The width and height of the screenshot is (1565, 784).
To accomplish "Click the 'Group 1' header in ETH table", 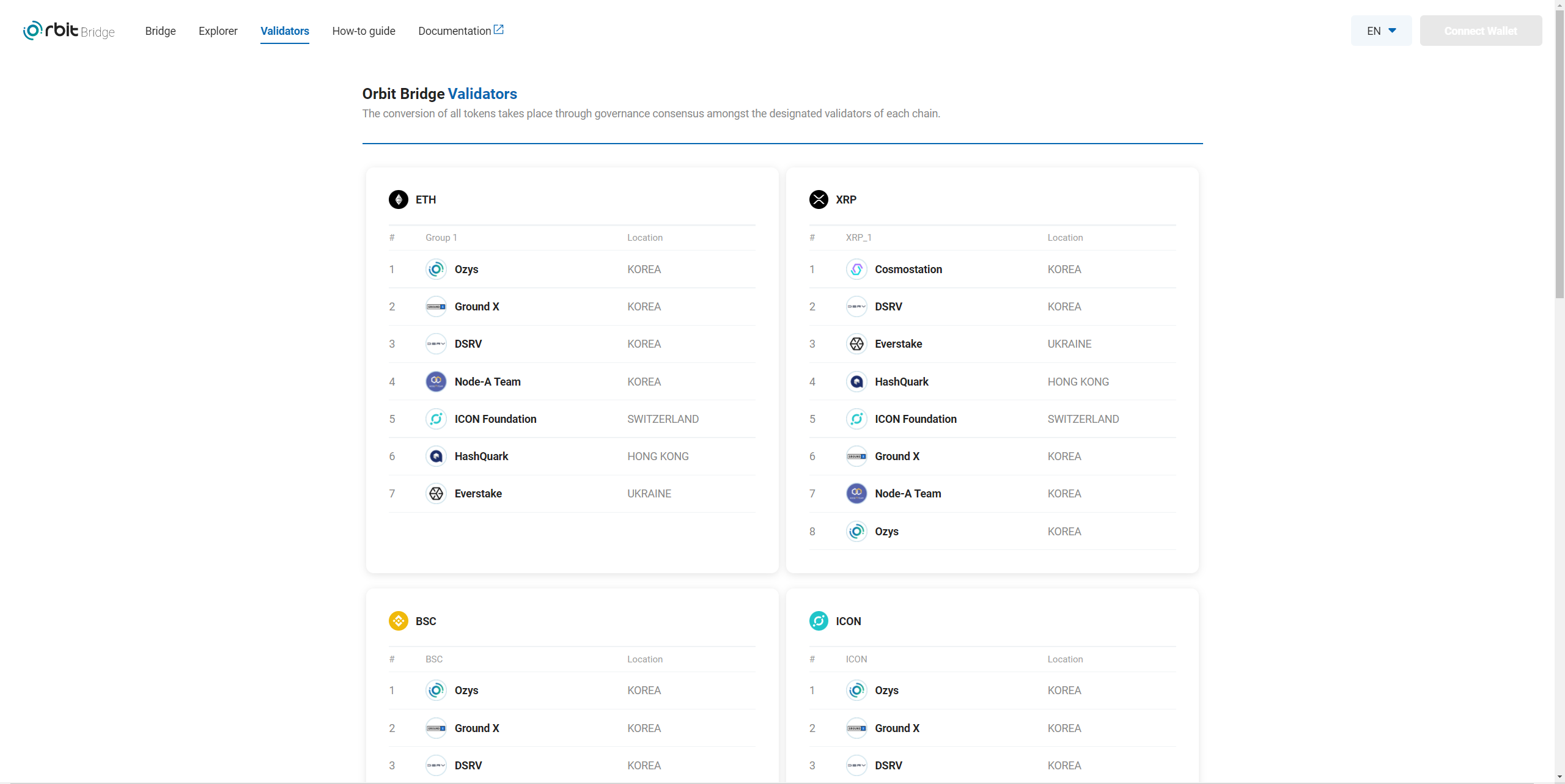I will [441, 238].
